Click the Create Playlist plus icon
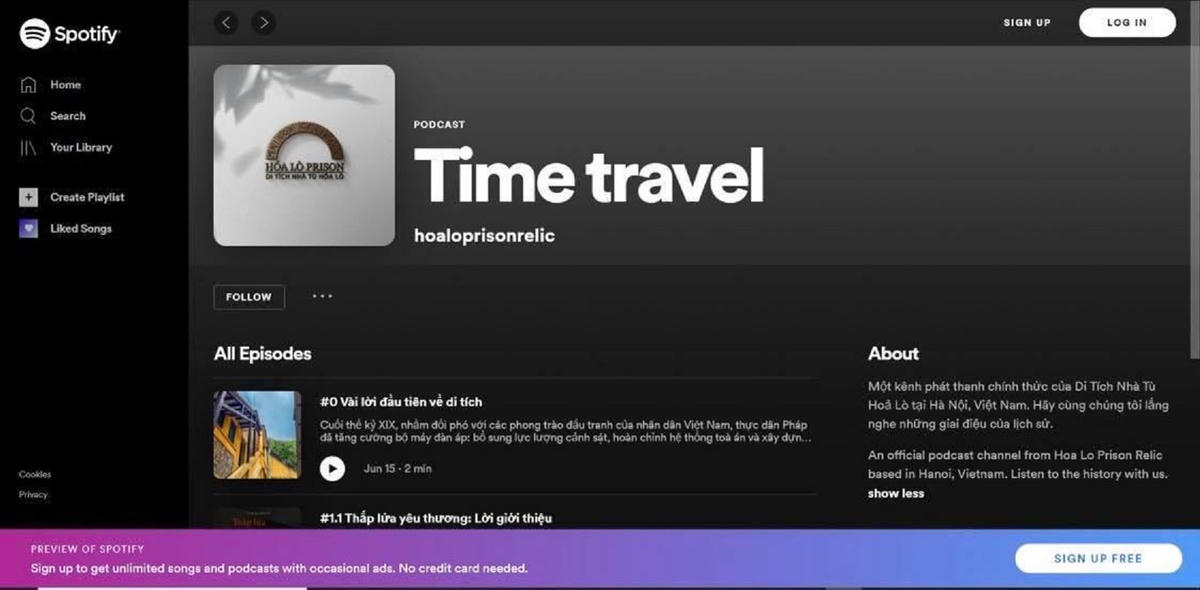 pyautogui.click(x=29, y=197)
